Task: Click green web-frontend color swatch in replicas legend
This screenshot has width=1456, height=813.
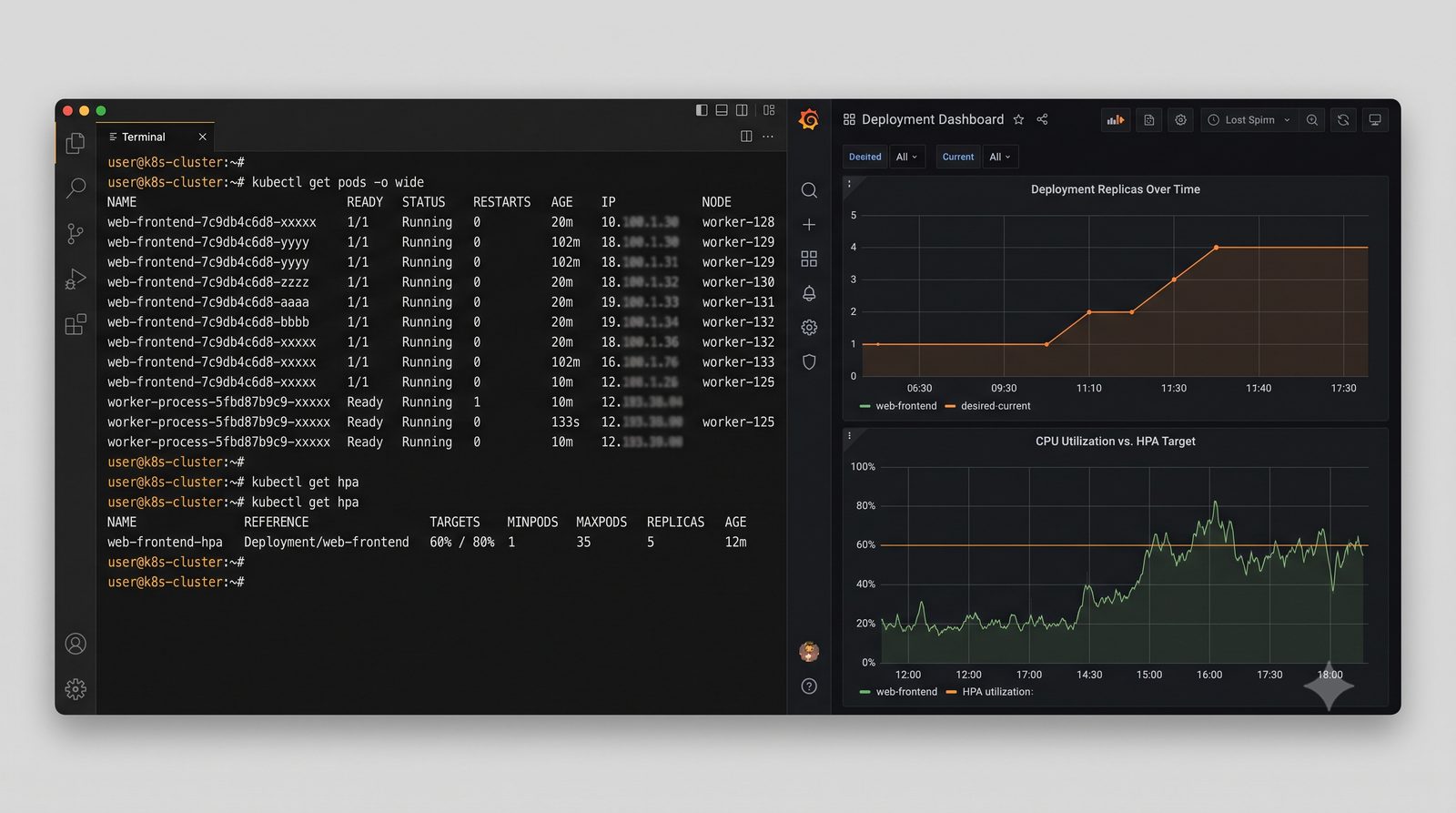Action: [865, 406]
